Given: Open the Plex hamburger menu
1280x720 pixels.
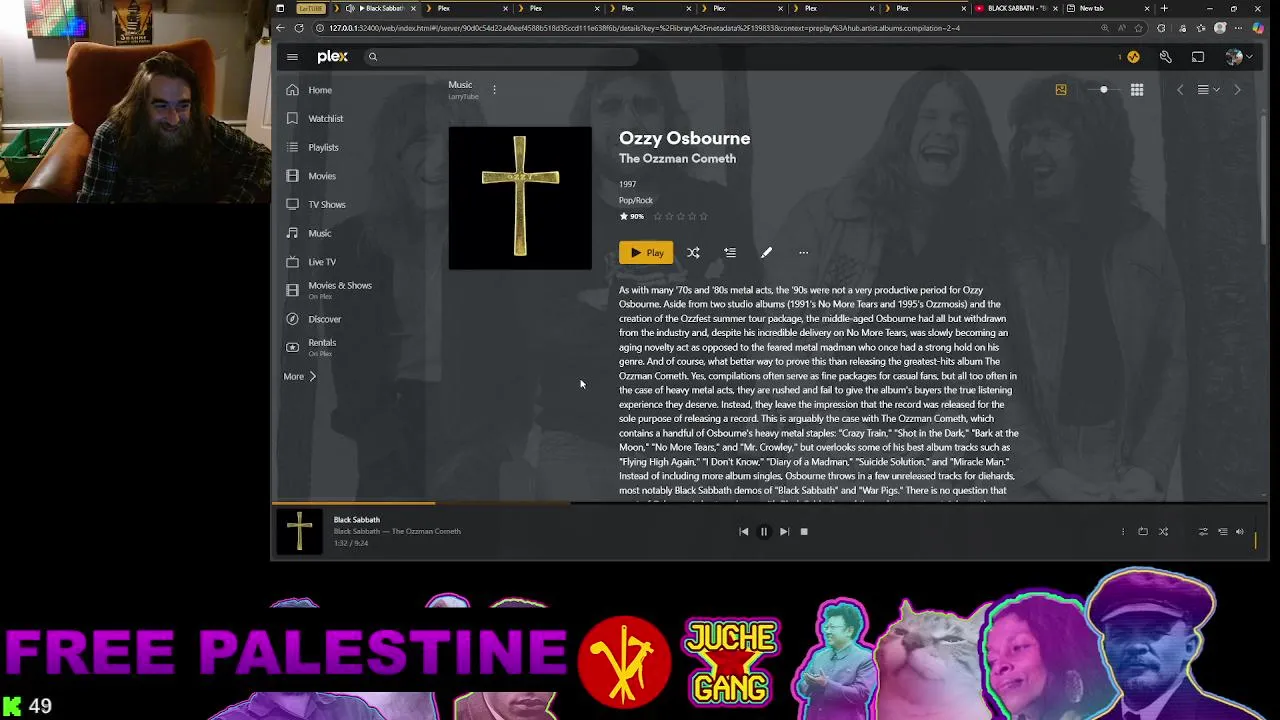Looking at the screenshot, I should pos(292,57).
